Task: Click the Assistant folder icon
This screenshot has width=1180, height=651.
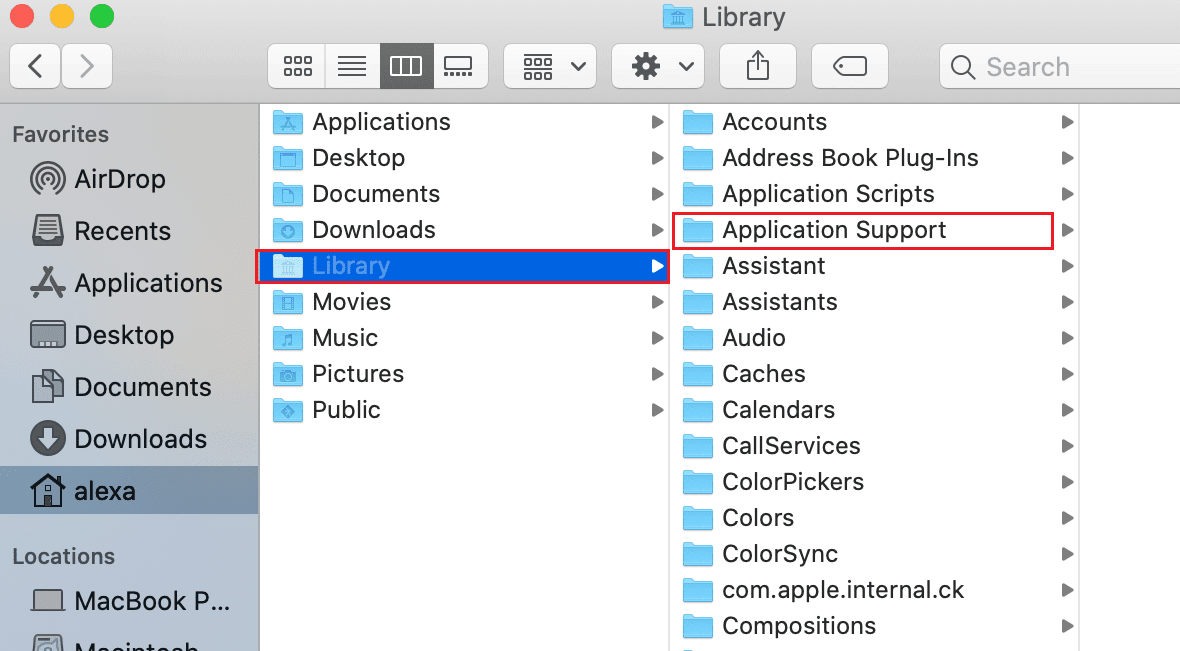Action: click(x=698, y=266)
